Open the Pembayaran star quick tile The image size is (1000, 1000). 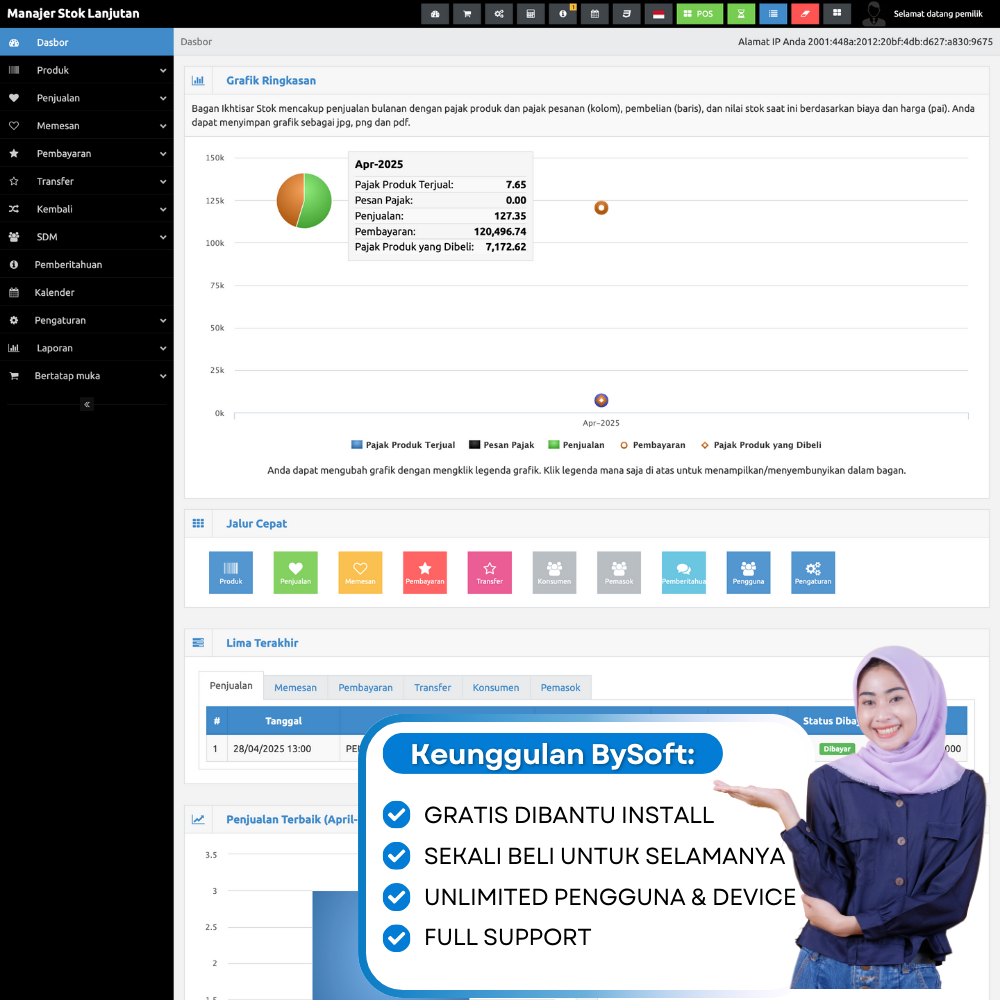click(x=425, y=573)
